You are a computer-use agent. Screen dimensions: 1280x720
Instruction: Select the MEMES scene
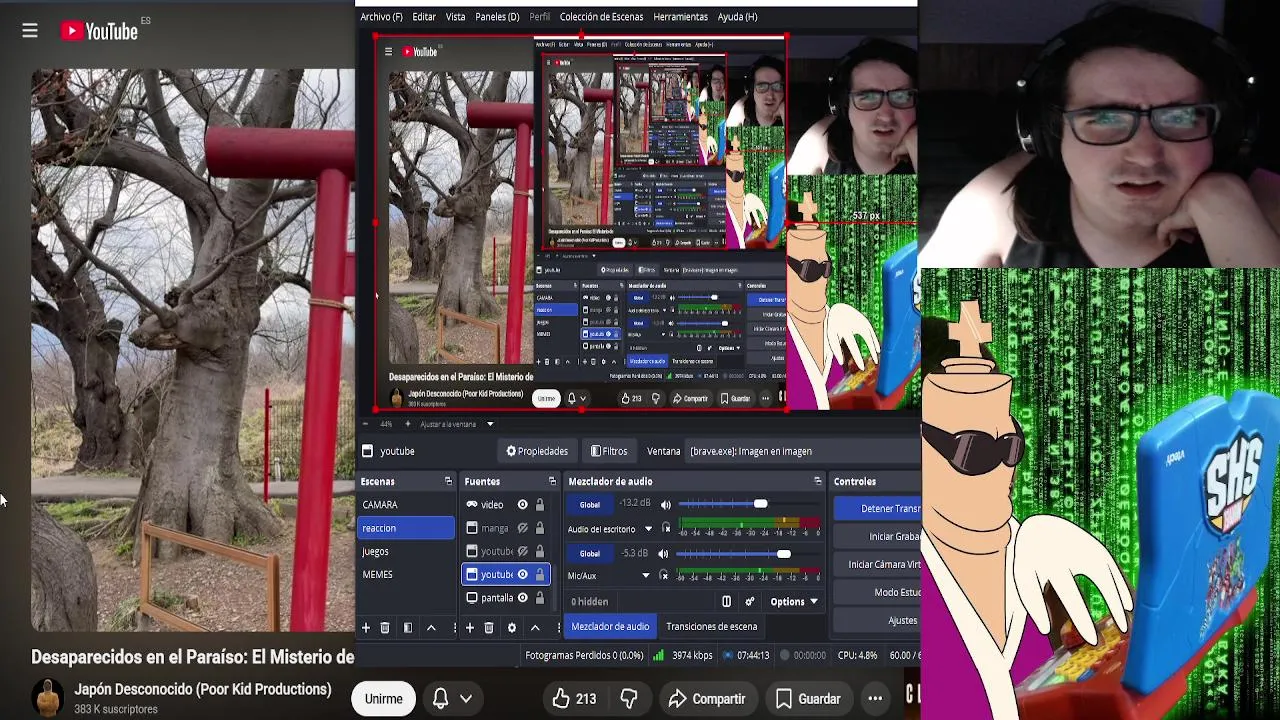click(x=406, y=575)
